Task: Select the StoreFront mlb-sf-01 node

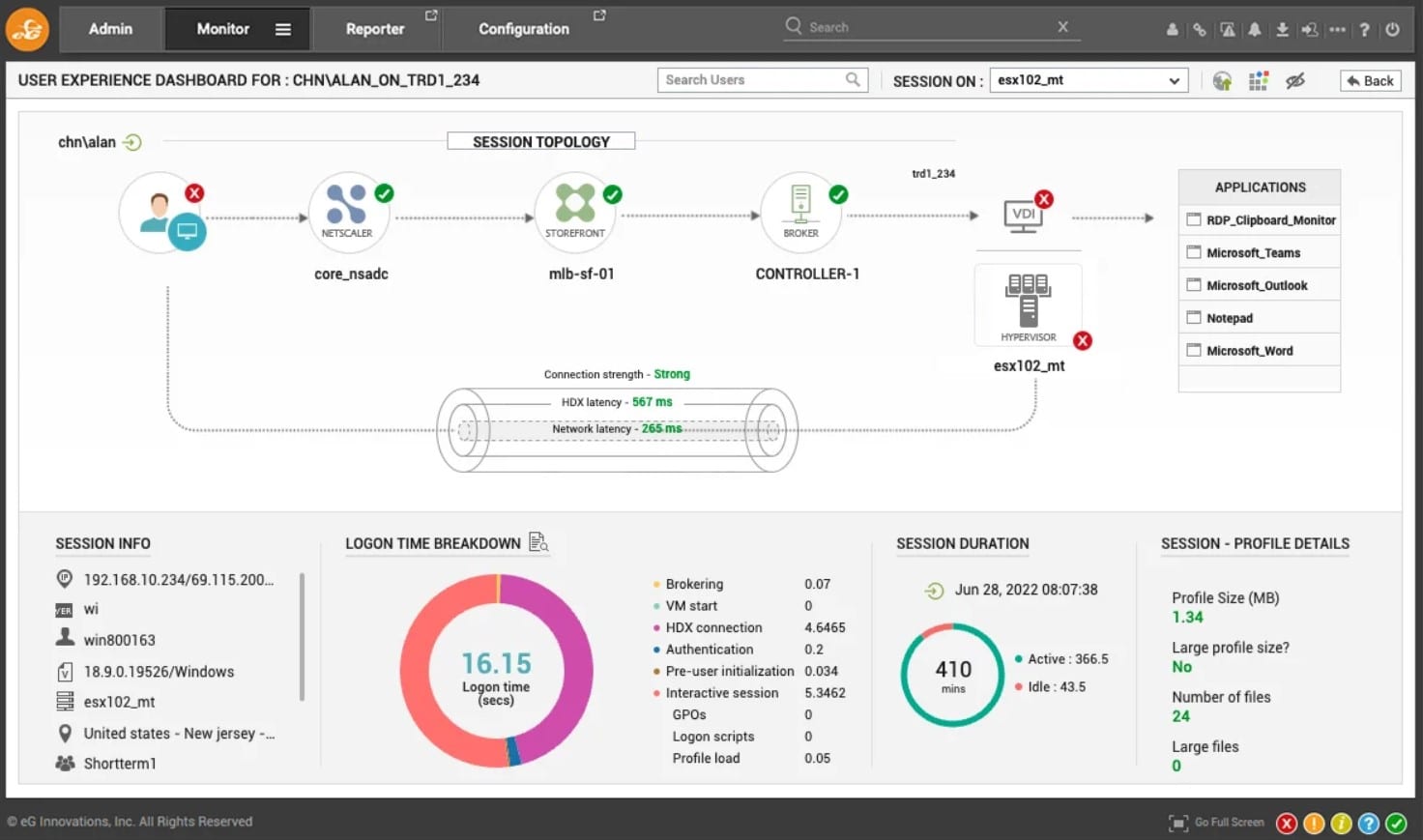Action: pos(575,213)
